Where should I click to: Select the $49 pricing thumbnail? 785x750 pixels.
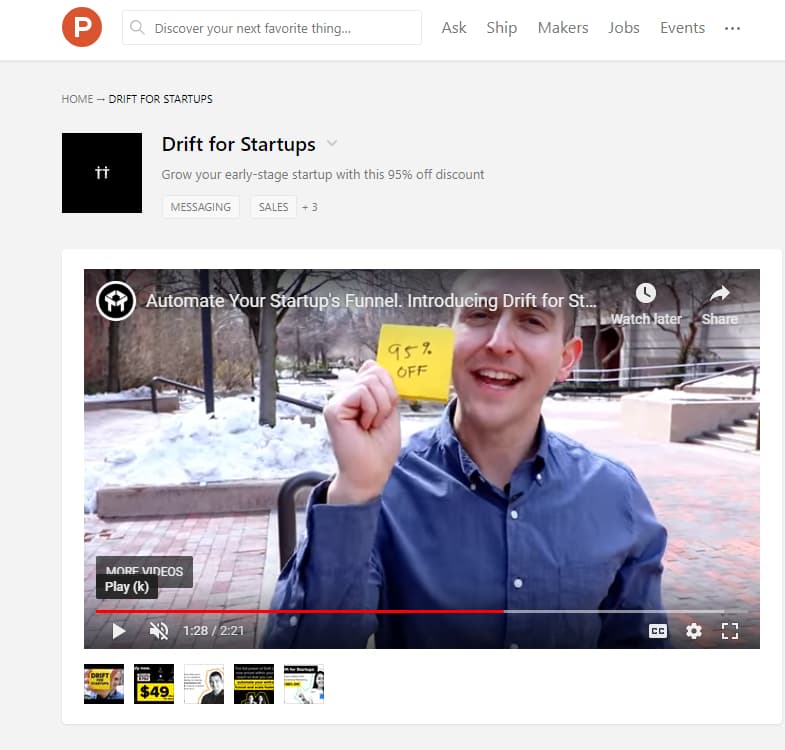coord(154,684)
